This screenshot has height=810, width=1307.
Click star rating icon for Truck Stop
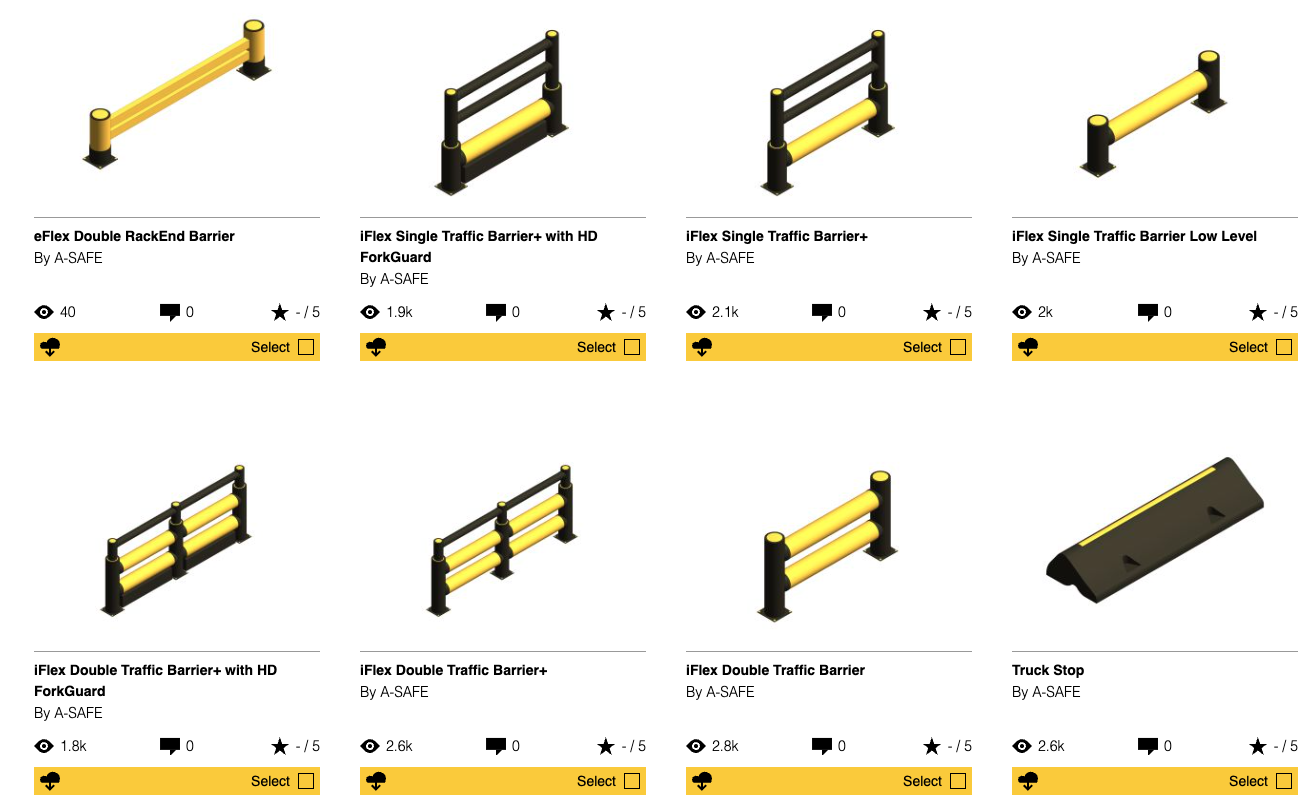tap(1258, 746)
